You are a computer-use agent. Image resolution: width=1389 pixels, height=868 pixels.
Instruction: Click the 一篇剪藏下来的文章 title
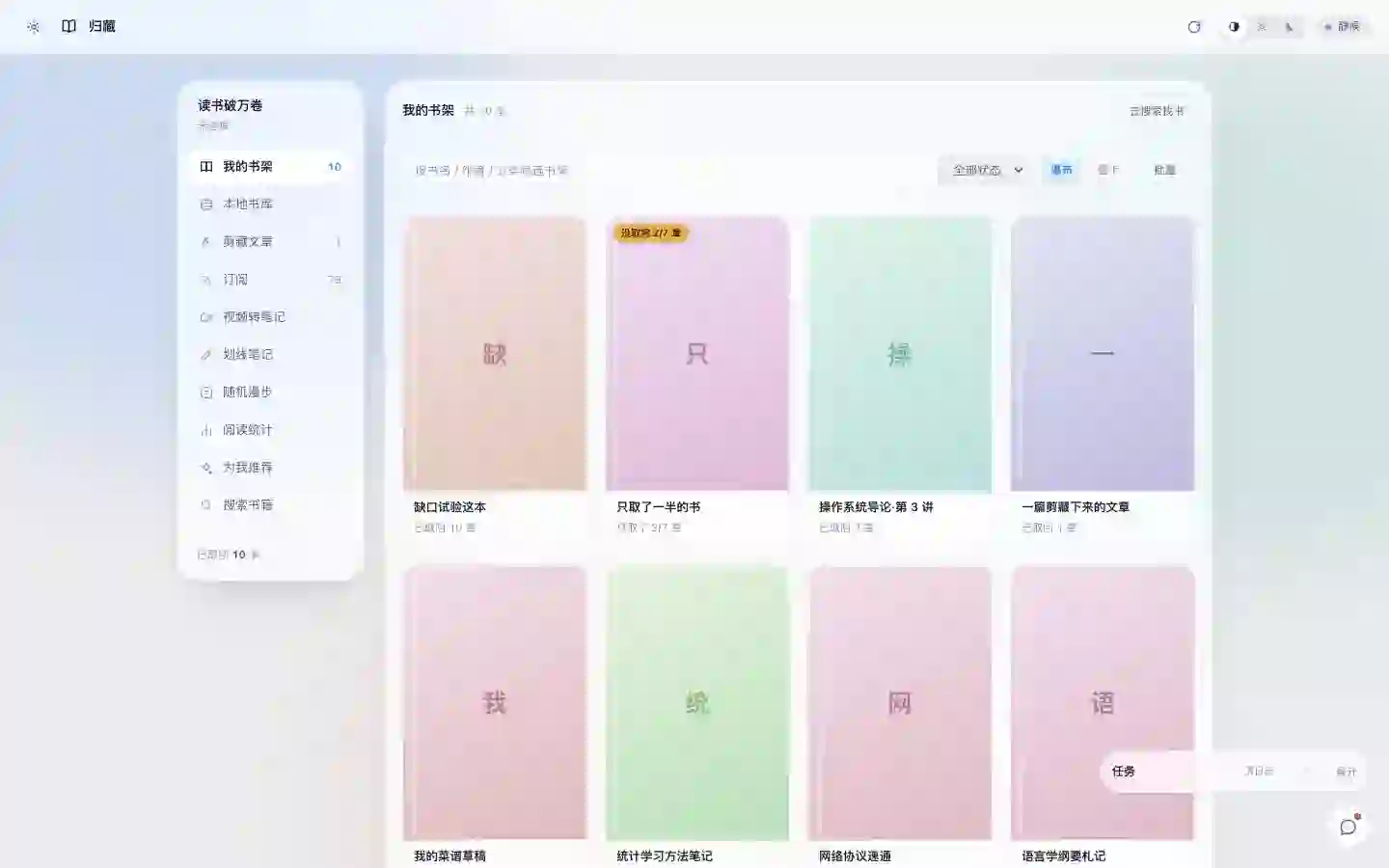(1076, 507)
